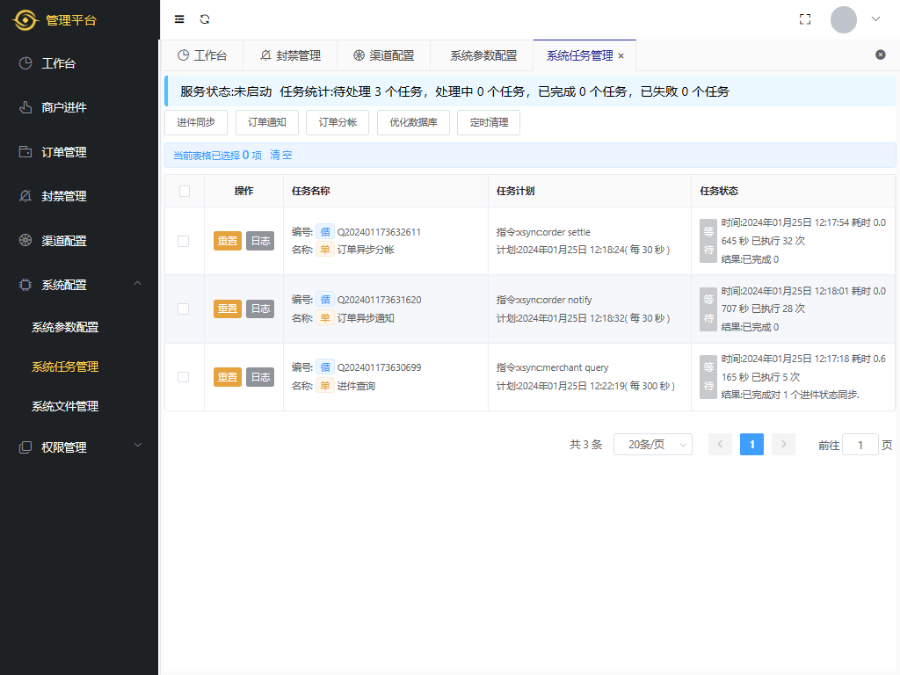Click the next page arrow

pos(783,444)
